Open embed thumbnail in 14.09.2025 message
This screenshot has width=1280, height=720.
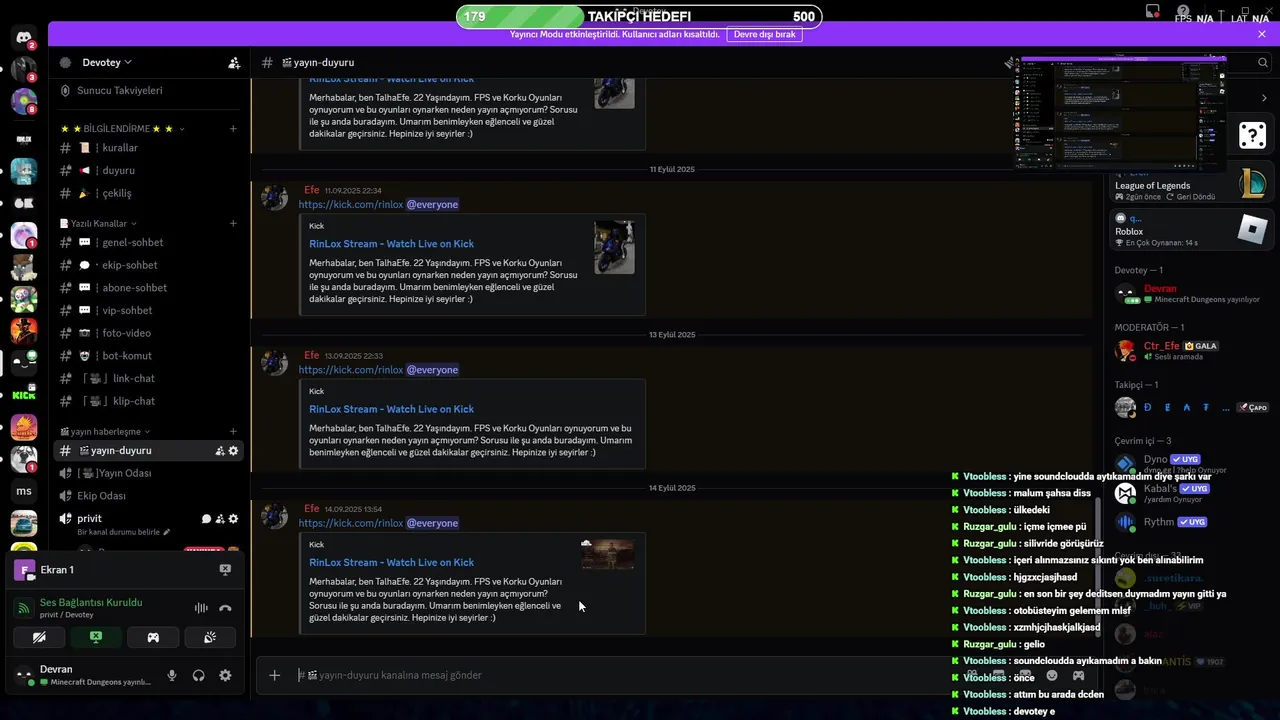608,554
